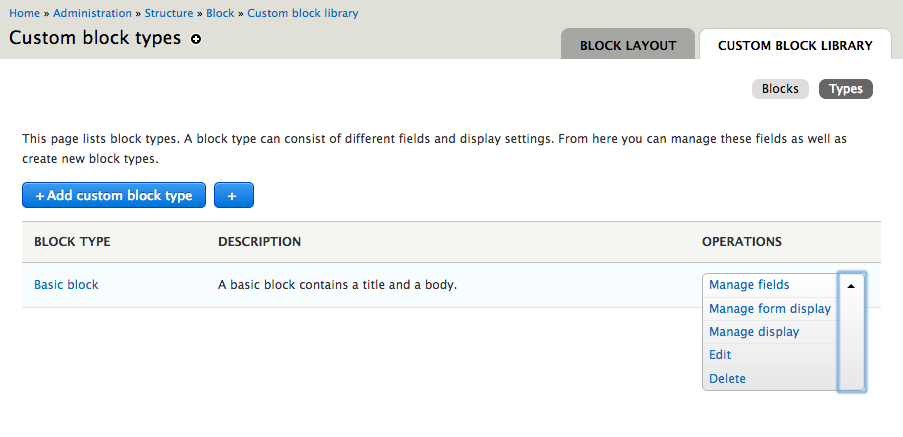The width and height of the screenshot is (903, 437).
Task: Click Delete in the operations dropdown
Action: (727, 378)
